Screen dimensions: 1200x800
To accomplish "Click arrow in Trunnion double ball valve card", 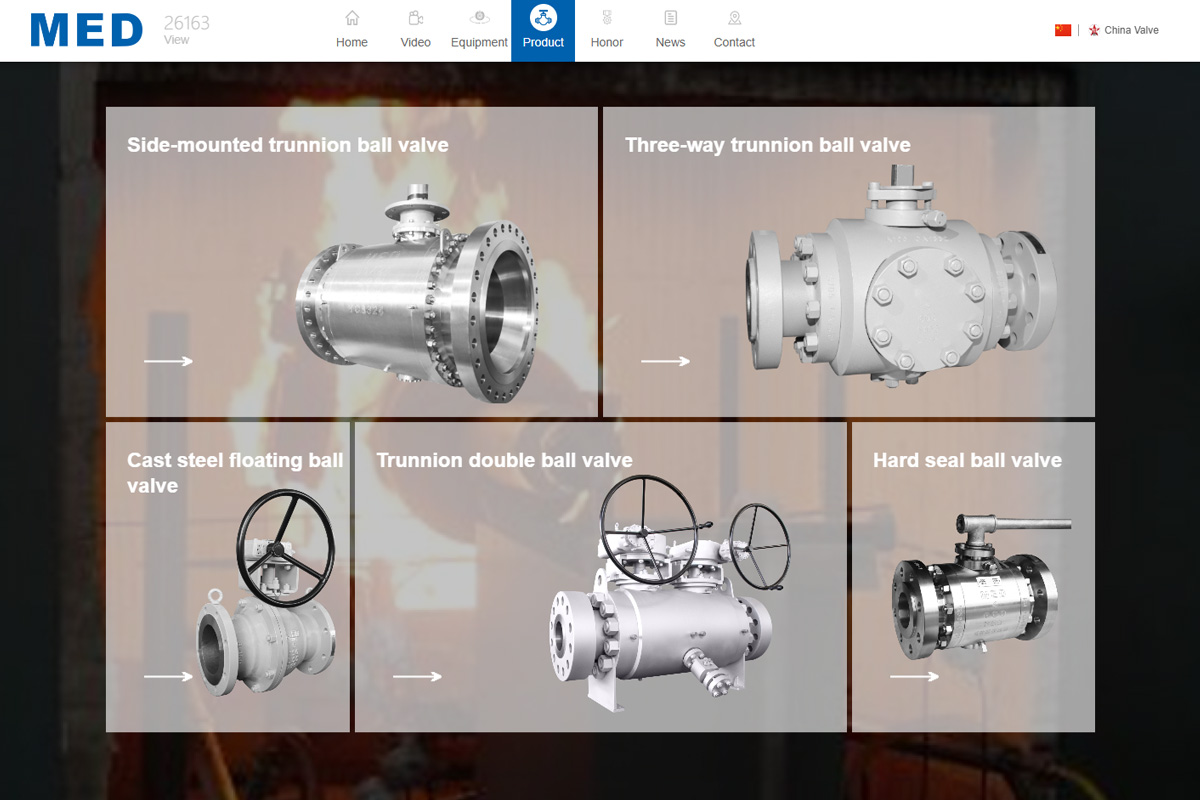I will click(417, 676).
